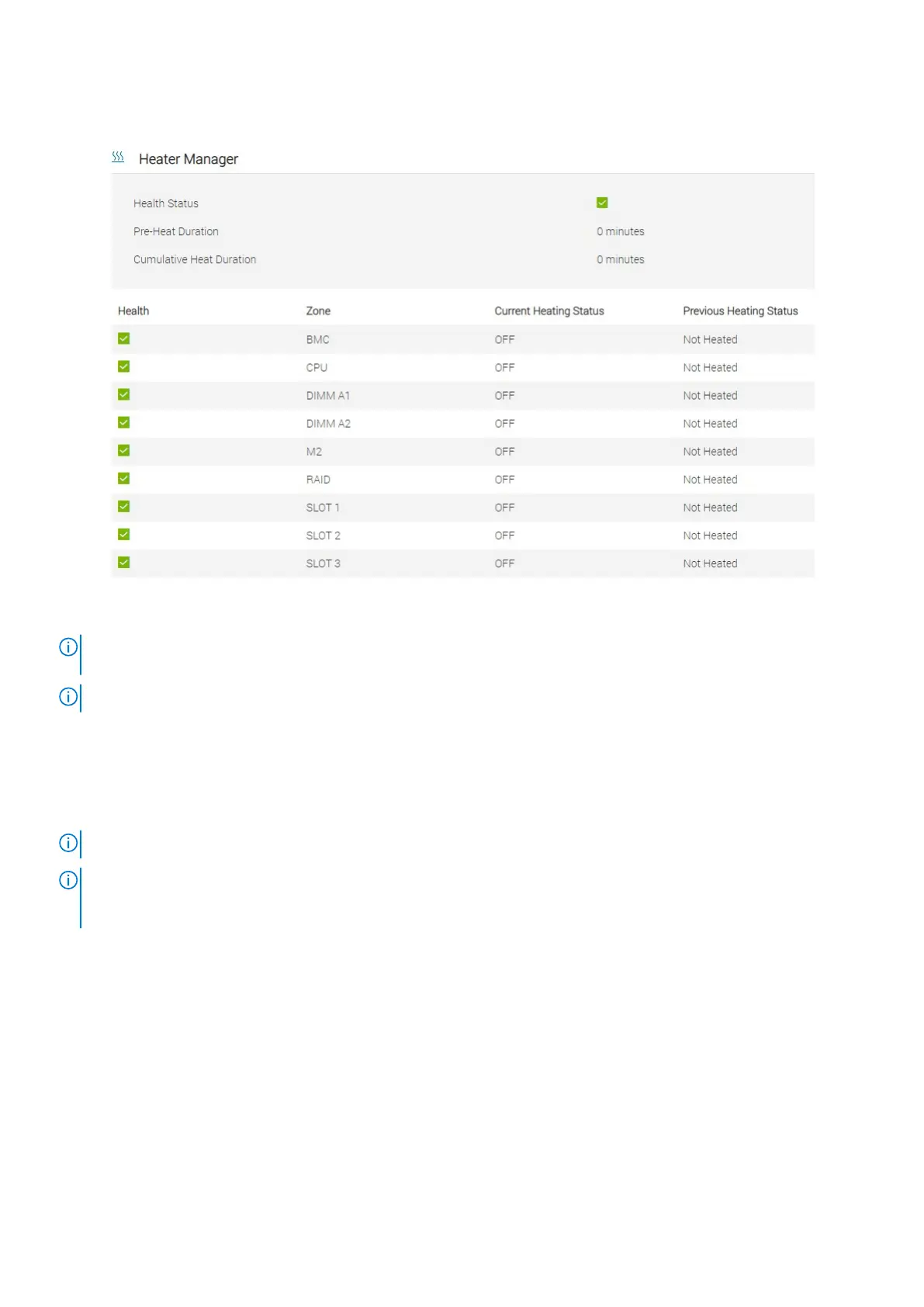Click the Cumulative Heat Duration 0 minutes value
The height and width of the screenshot is (1307, 924).
click(621, 259)
